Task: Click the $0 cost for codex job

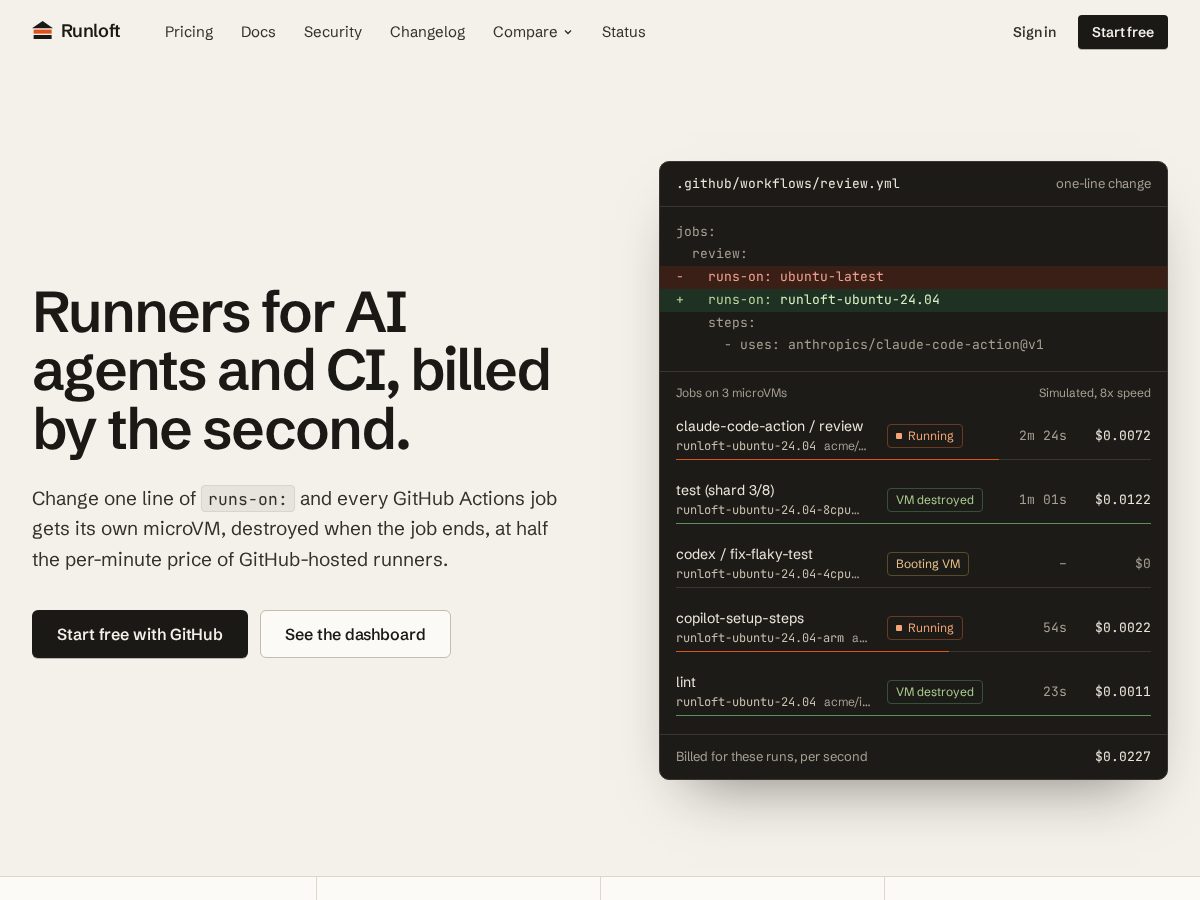Action: pos(1143,564)
